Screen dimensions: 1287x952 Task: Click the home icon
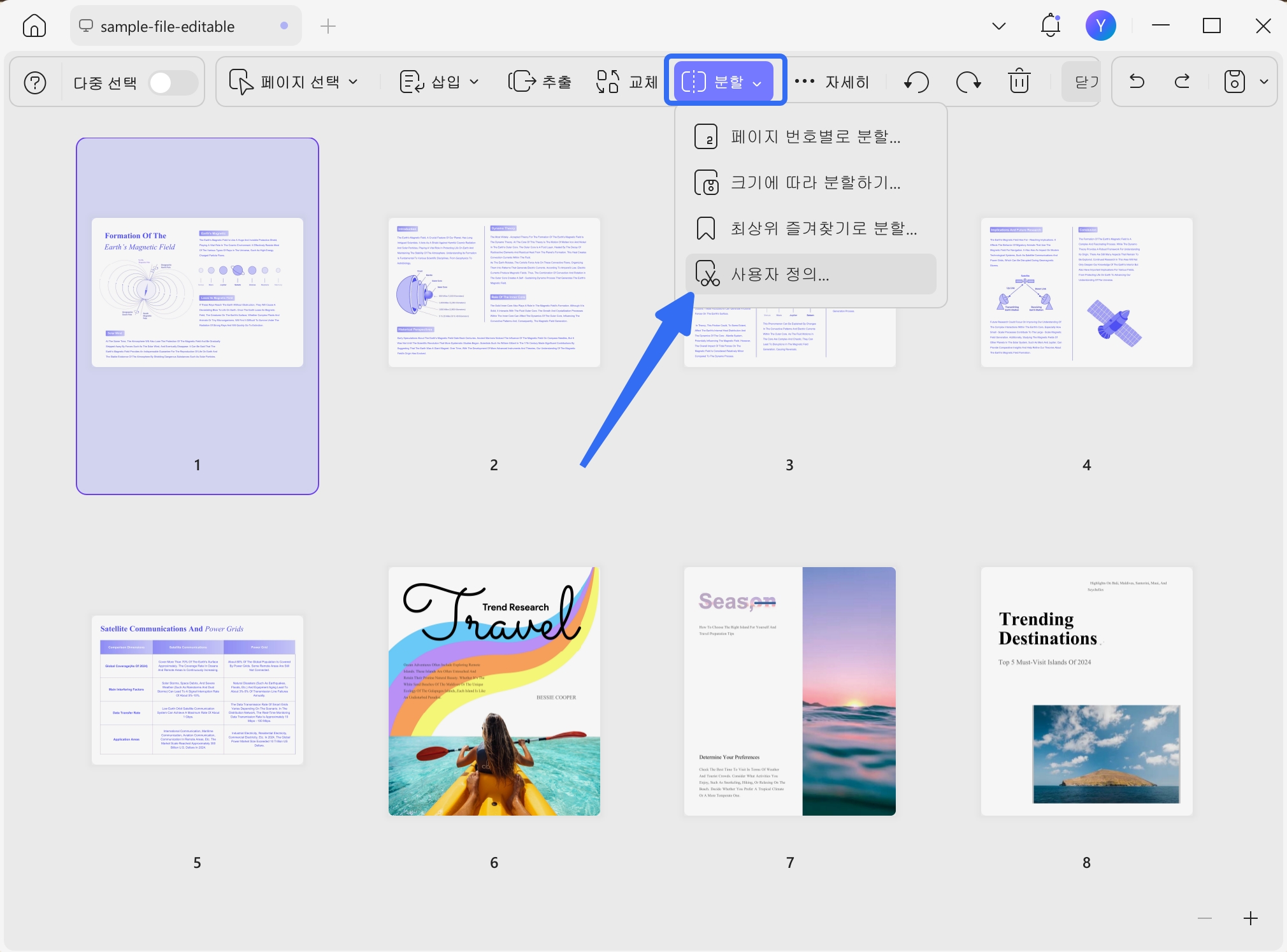[34, 26]
